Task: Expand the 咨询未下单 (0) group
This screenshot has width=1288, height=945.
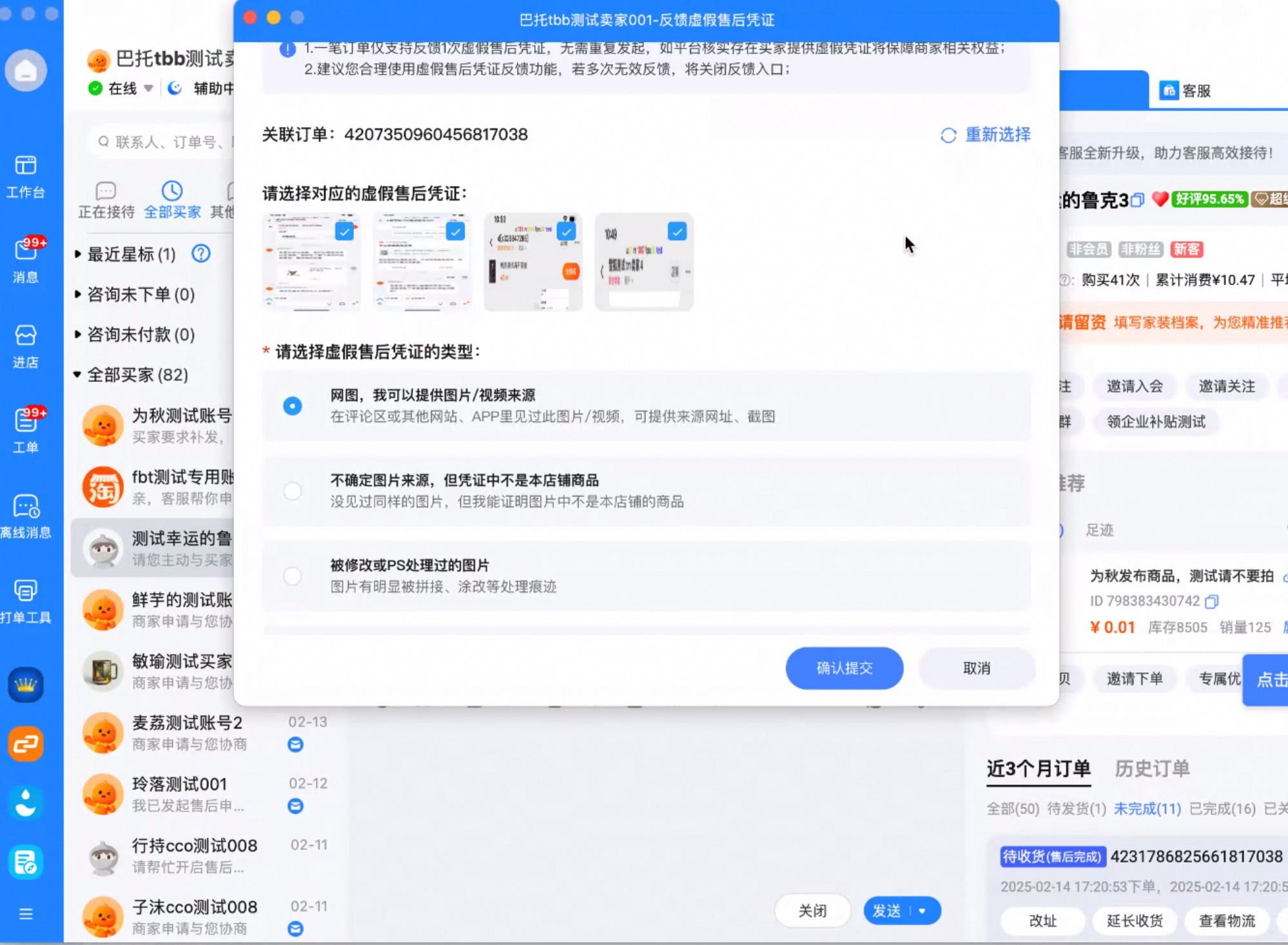Action: (x=77, y=294)
